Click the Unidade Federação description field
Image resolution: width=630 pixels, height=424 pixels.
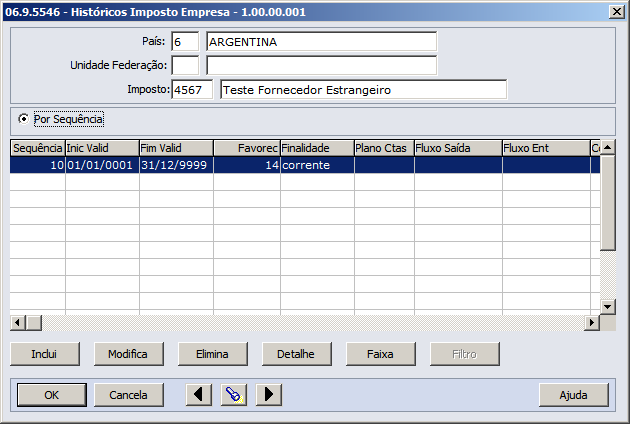(x=321, y=65)
